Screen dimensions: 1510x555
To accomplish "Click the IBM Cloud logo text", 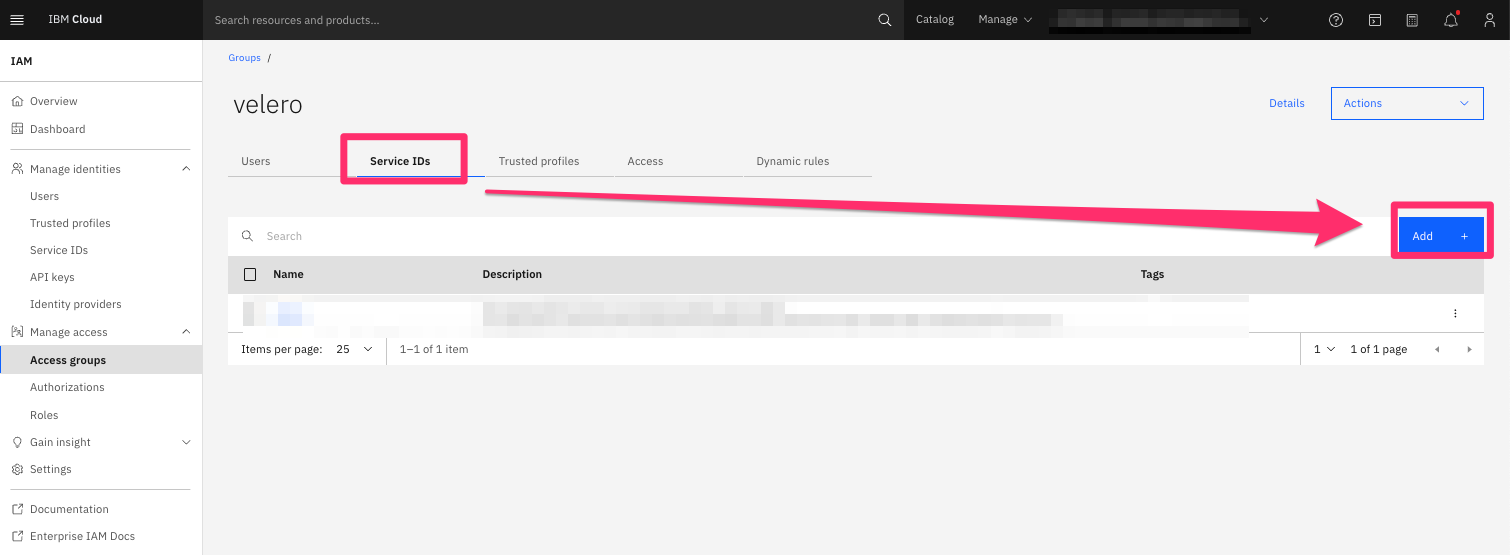I will (x=75, y=20).
